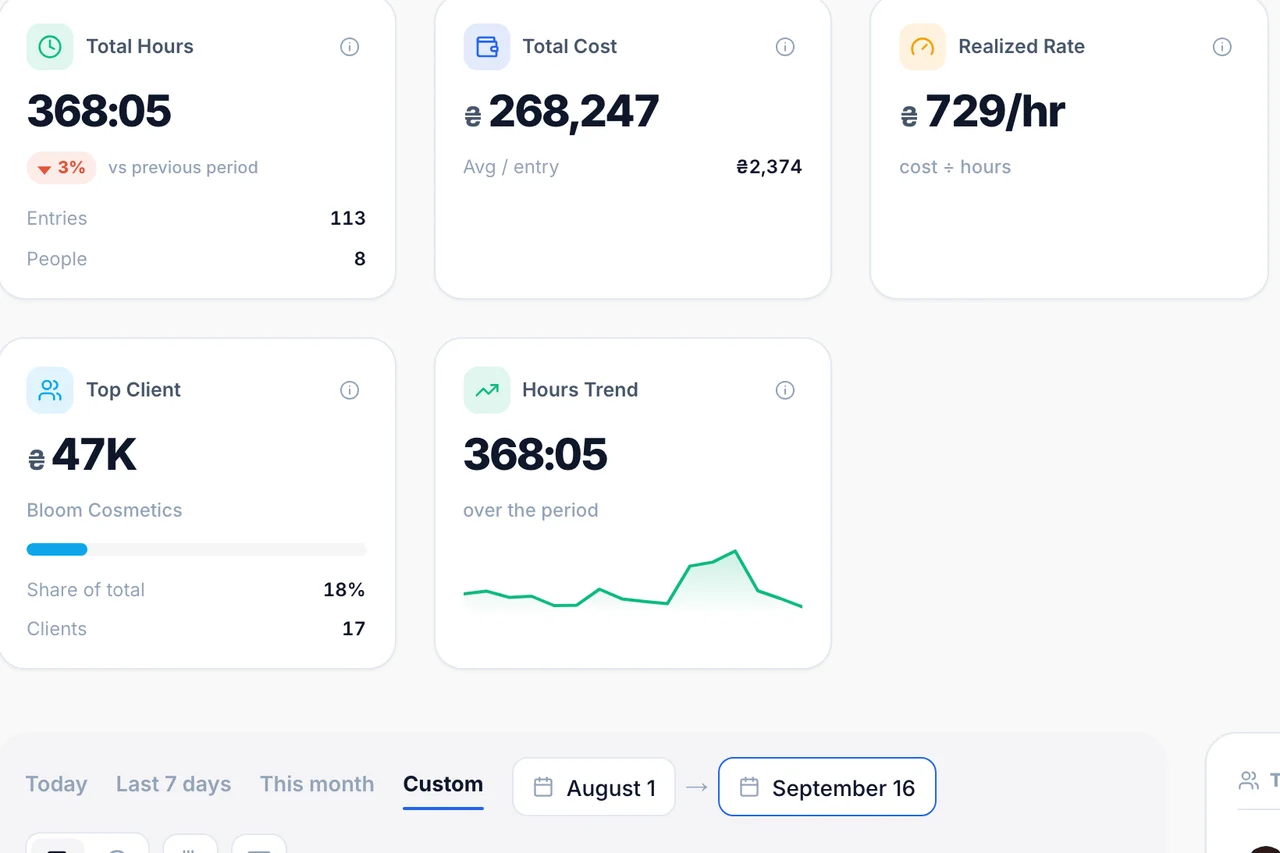Image resolution: width=1280 pixels, height=853 pixels.
Task: Click the Total Cost wallet icon
Action: [487, 47]
